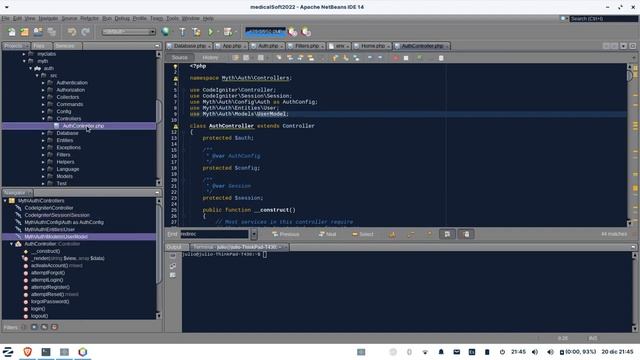Minimize the Projects panel
Image resolution: width=640 pixels, height=360 pixels.
pyautogui.click(x=157, y=46)
